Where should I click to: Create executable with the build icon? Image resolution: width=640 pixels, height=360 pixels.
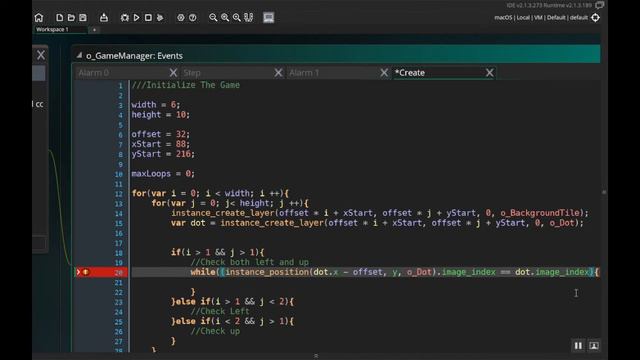pyautogui.click(x=104, y=18)
